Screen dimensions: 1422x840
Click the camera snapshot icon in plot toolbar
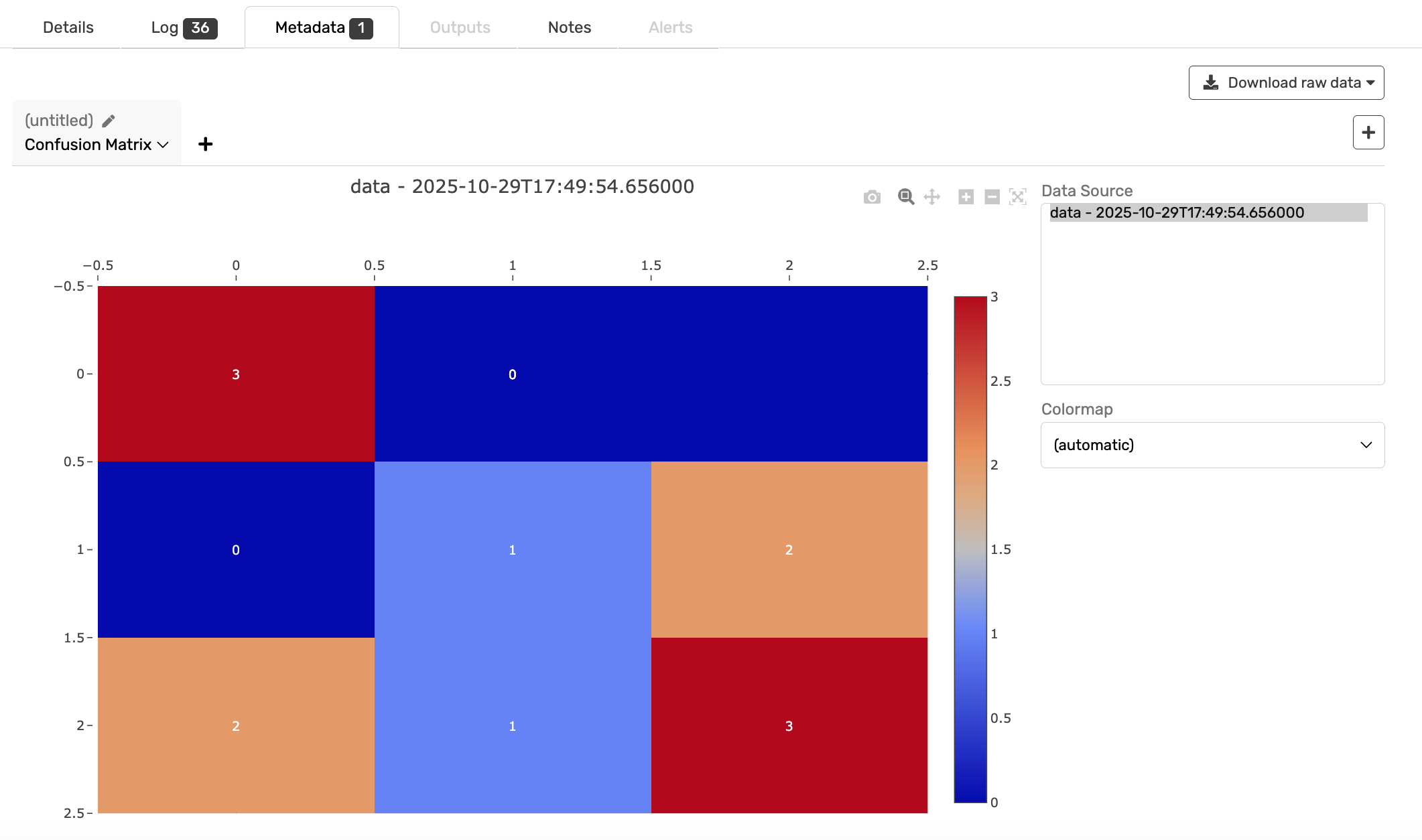click(x=872, y=197)
